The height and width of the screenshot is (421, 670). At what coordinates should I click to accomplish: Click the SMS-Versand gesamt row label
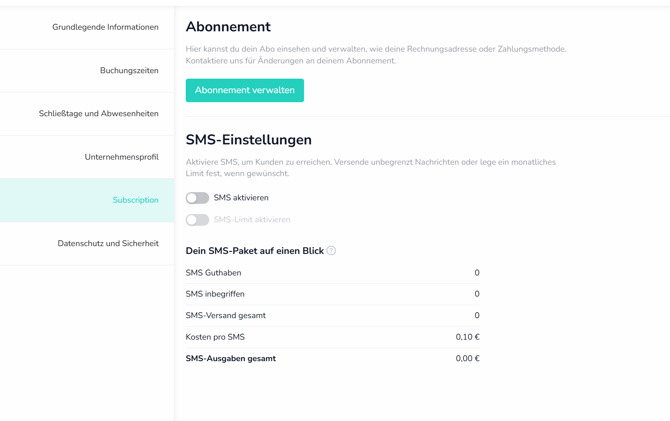[x=225, y=316]
